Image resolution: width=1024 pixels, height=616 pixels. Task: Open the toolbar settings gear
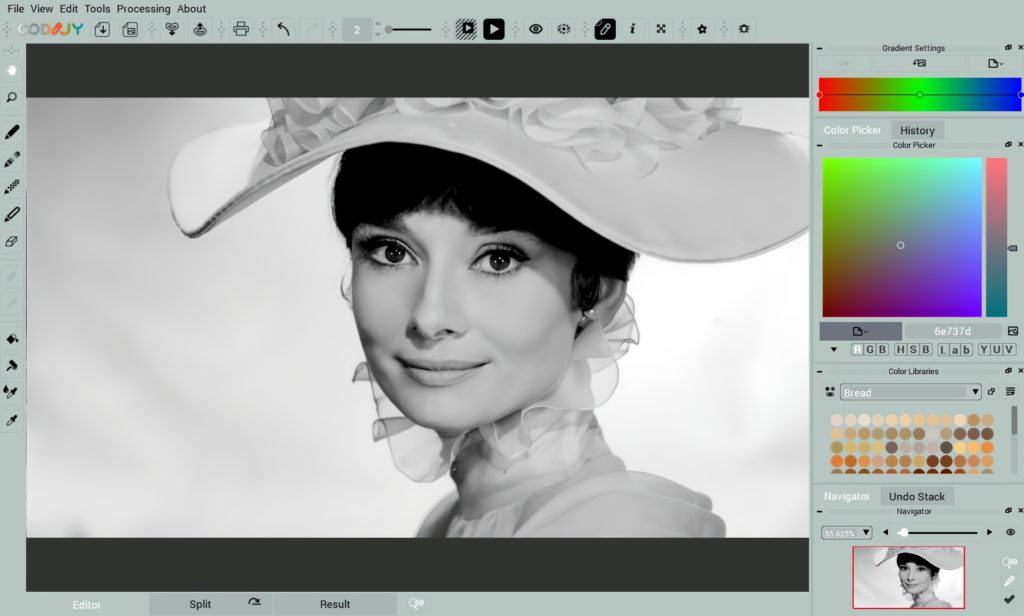[x=743, y=28]
